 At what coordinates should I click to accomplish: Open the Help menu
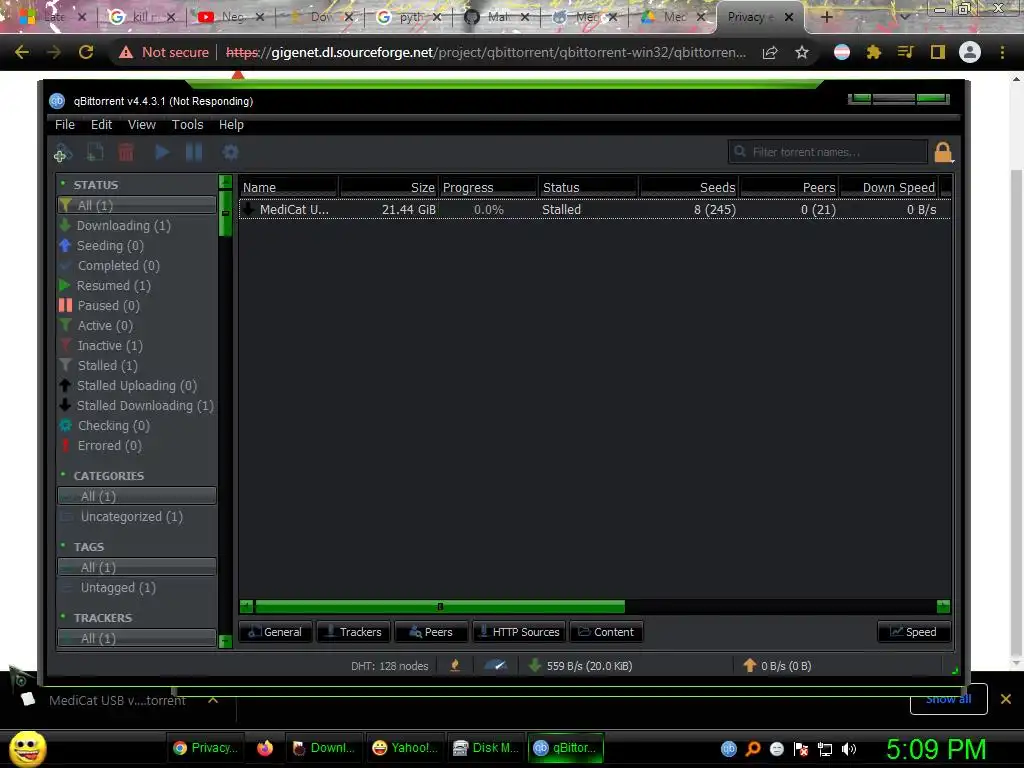click(231, 125)
